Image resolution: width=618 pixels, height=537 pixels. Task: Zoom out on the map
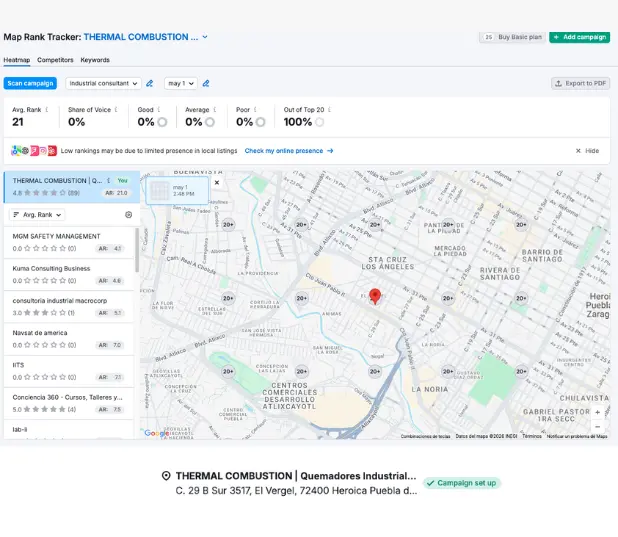[598, 427]
